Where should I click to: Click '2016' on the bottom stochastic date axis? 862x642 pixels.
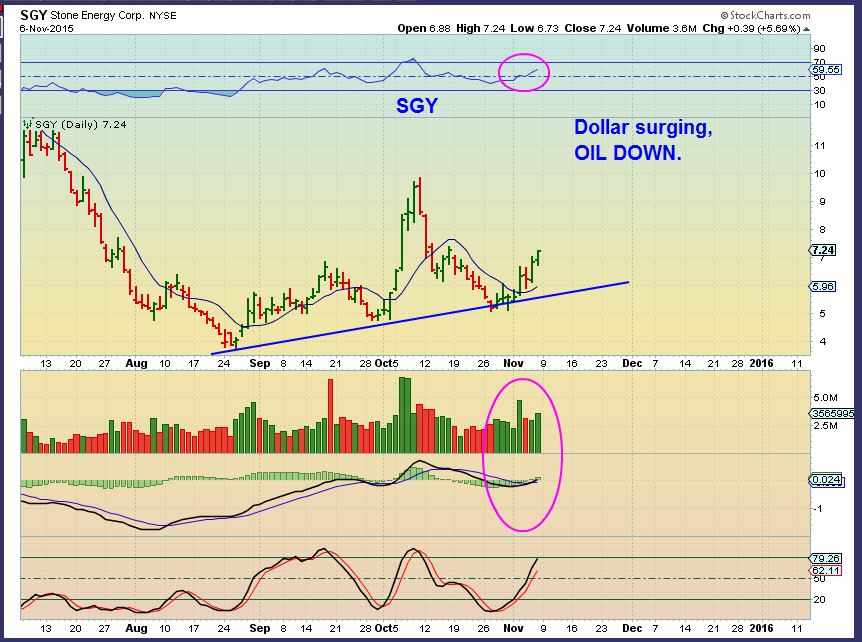pos(761,628)
